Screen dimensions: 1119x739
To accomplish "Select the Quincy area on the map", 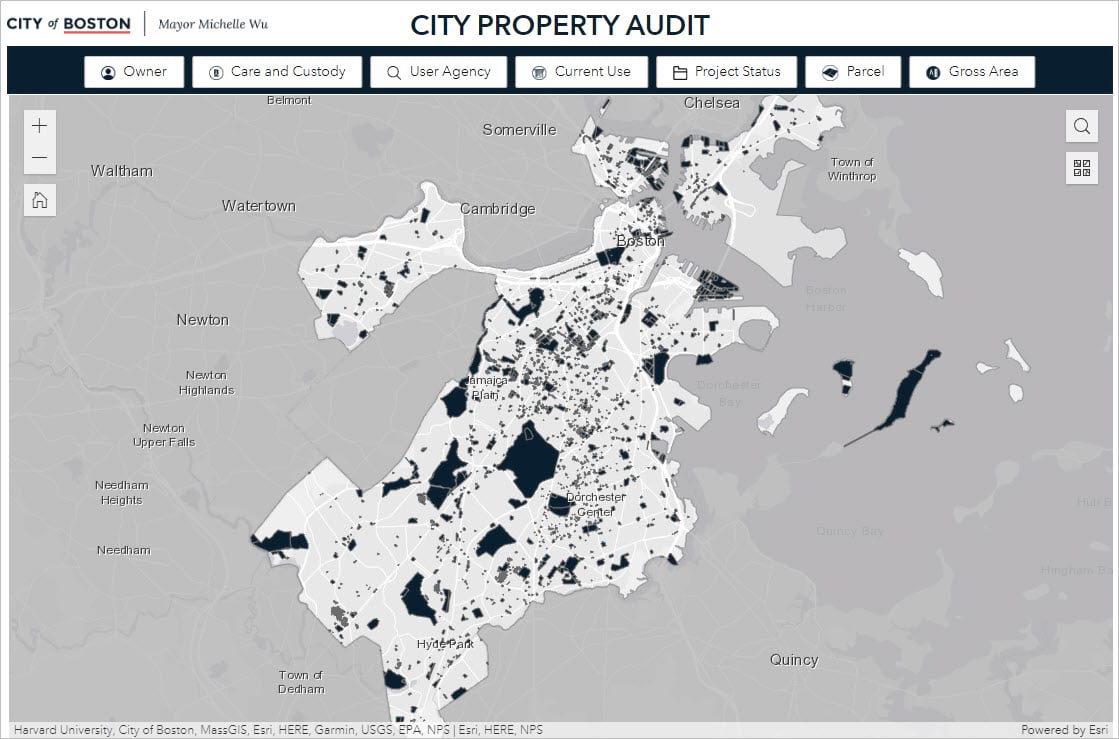I will (x=794, y=659).
